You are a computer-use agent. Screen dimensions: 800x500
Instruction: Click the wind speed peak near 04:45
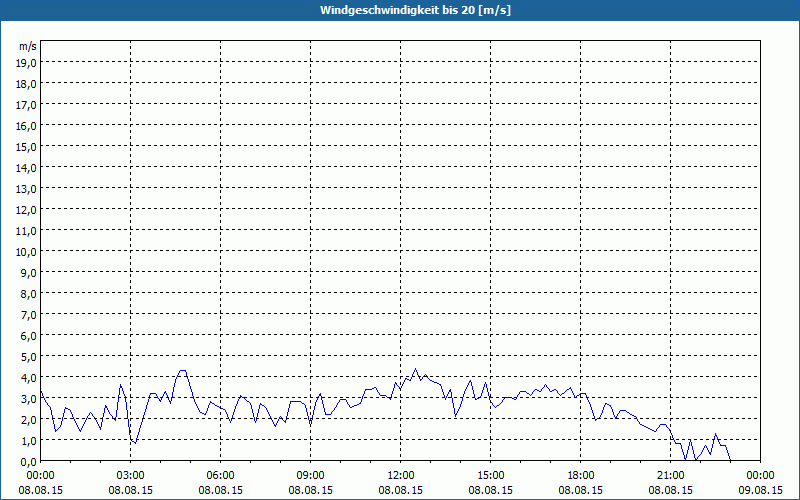pos(183,370)
